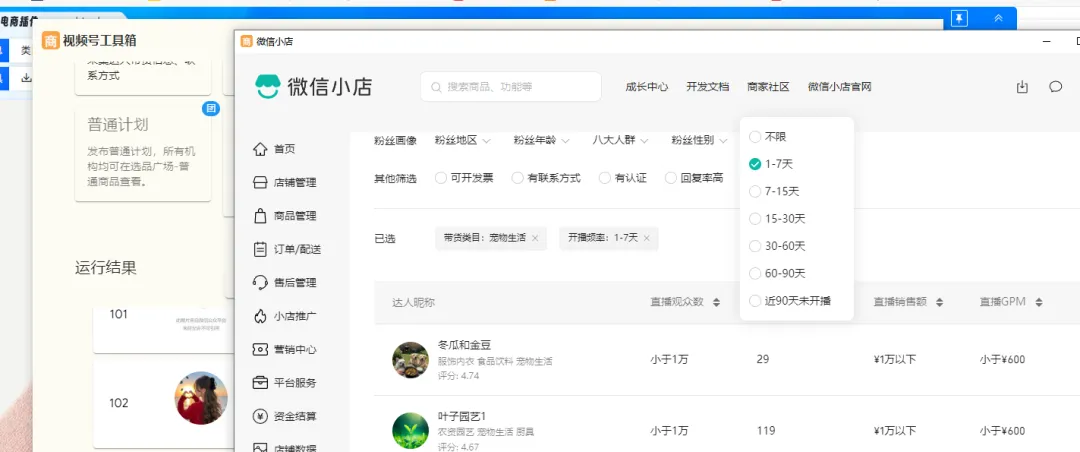Click the 营销中心 ticket icon
The height and width of the screenshot is (452, 1080).
click(260, 349)
